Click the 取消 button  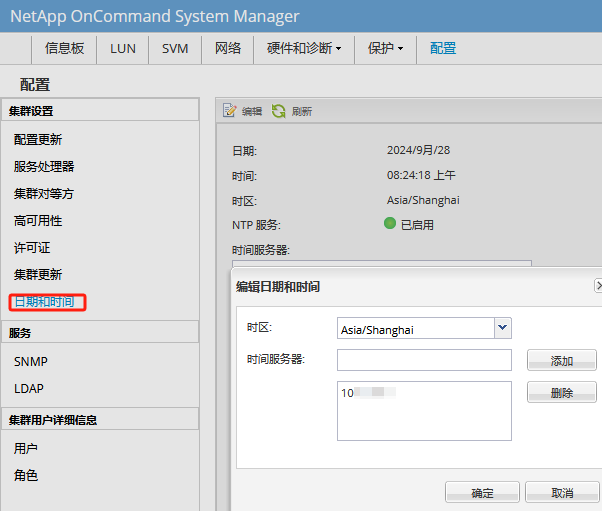click(x=562, y=492)
